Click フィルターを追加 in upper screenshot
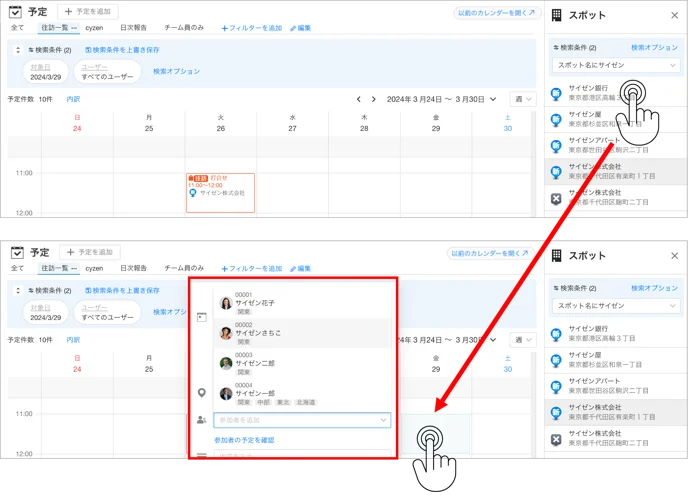Screen dimensions: 688x496 click(x=251, y=28)
